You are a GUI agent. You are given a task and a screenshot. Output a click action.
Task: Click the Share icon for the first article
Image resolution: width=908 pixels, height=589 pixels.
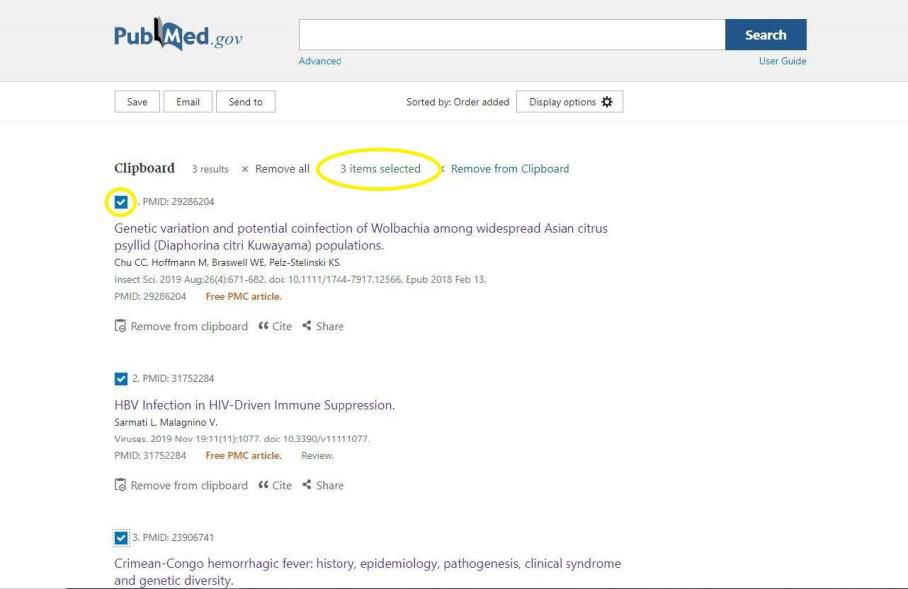(x=307, y=326)
